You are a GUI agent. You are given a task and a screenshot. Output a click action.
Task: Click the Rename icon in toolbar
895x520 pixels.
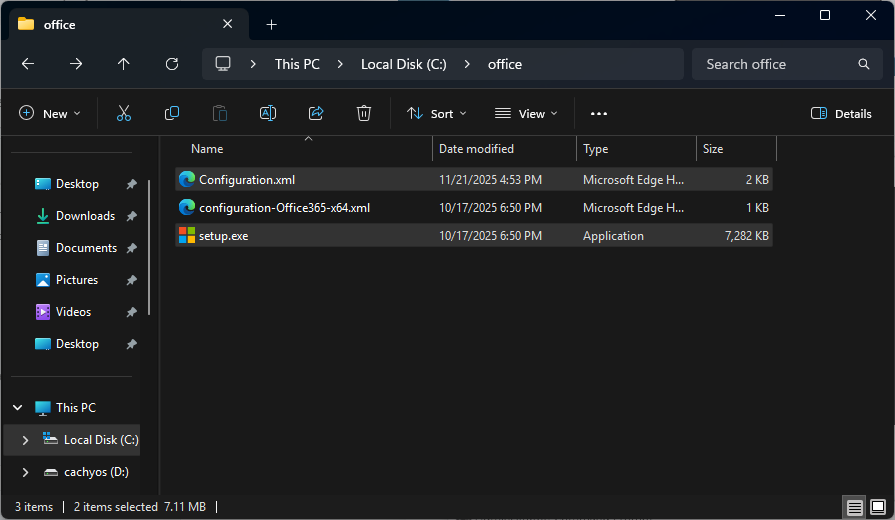(x=268, y=113)
